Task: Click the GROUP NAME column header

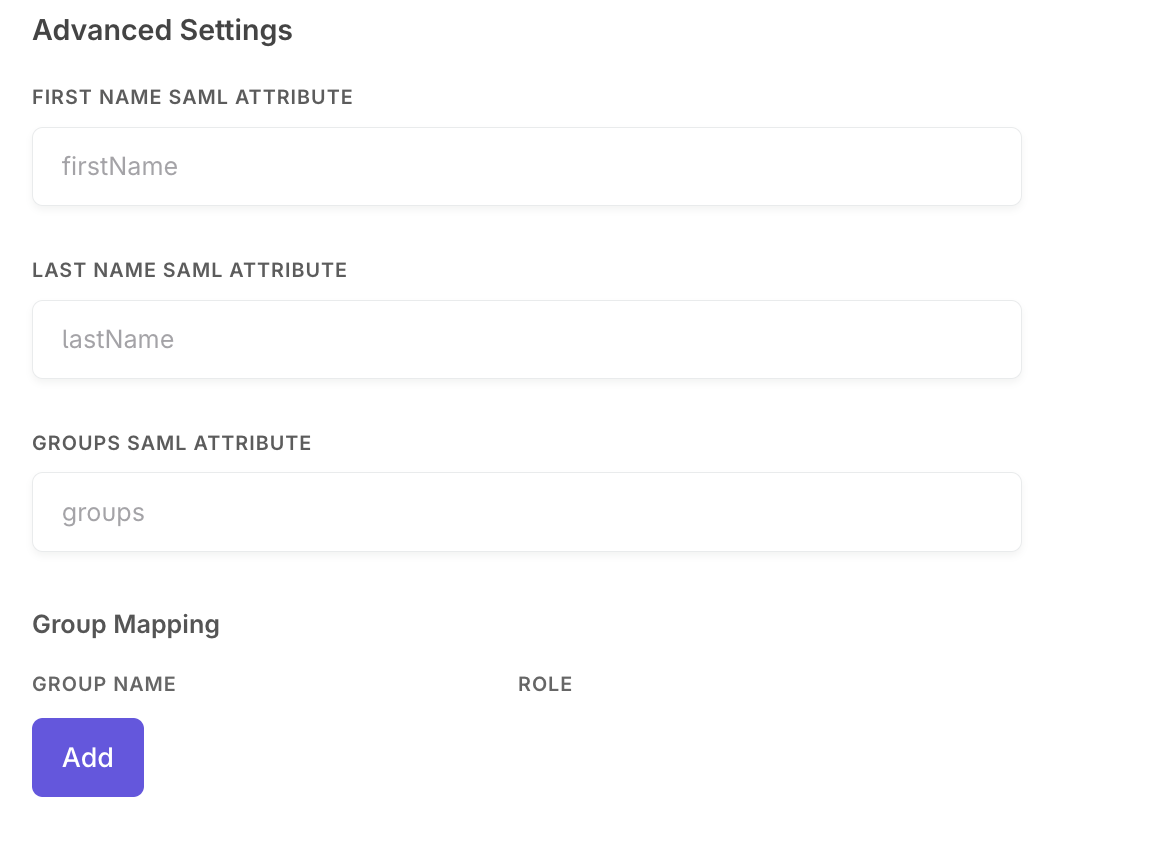Action: point(103,684)
